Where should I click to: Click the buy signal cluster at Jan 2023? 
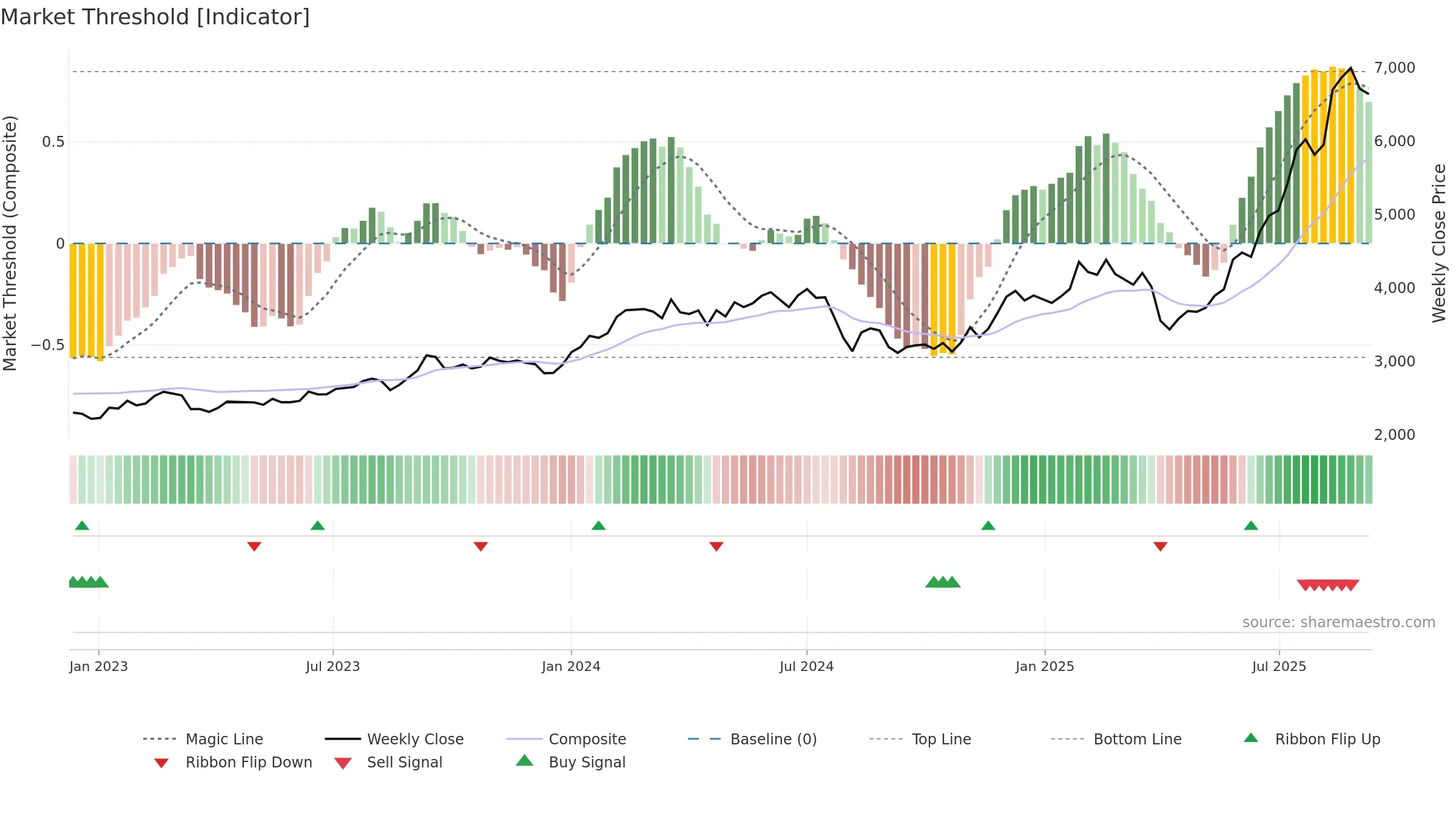click(89, 582)
